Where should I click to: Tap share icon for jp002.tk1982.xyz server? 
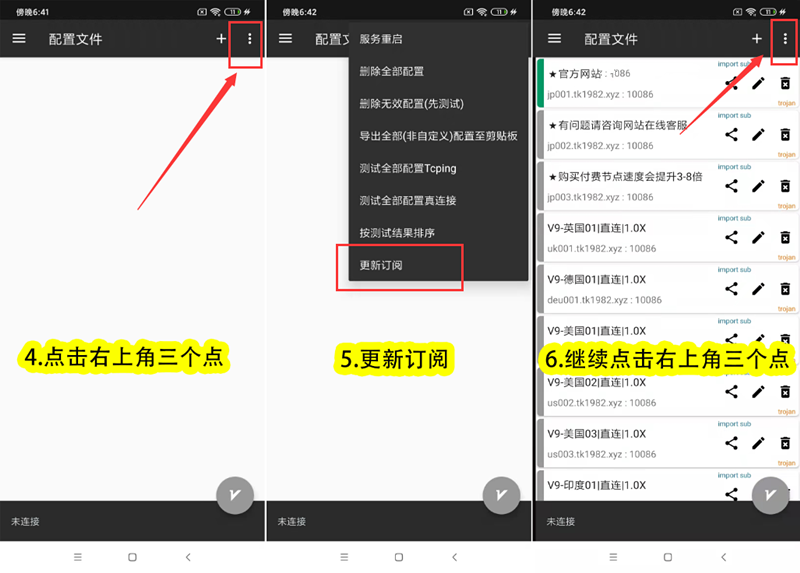tap(732, 134)
